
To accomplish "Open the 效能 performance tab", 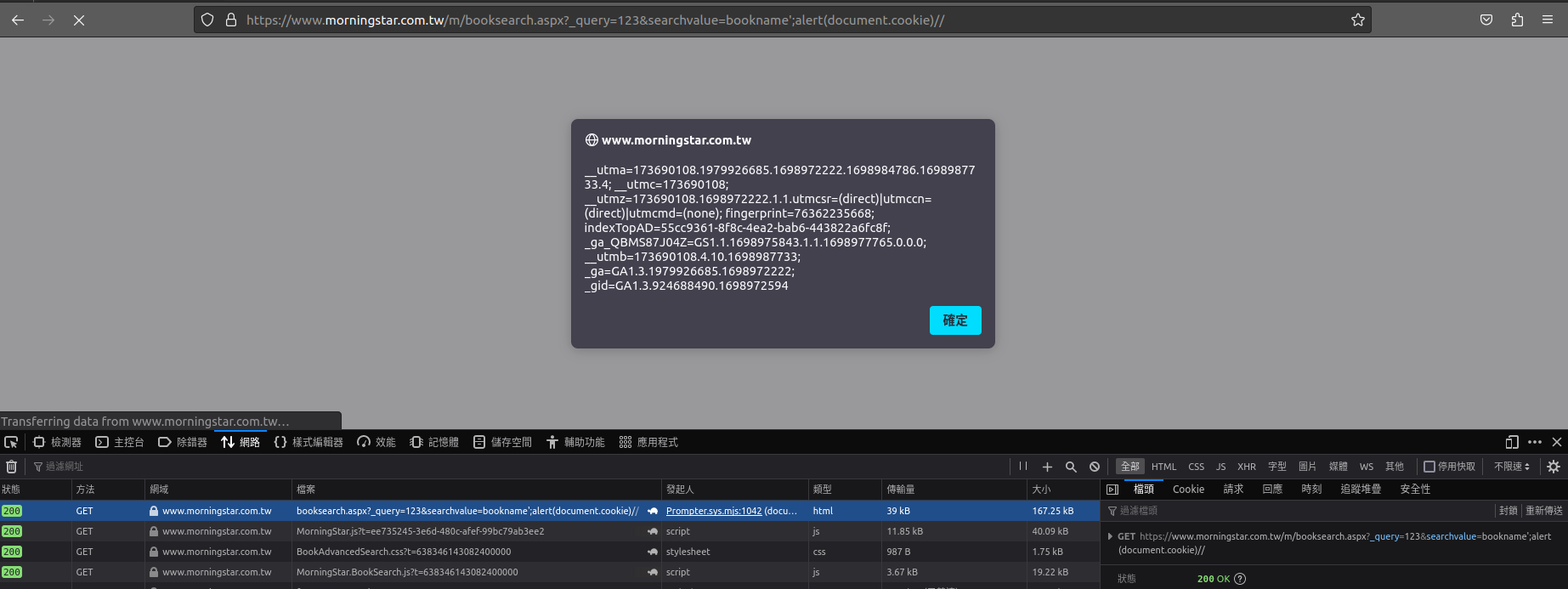I will (x=376, y=442).
